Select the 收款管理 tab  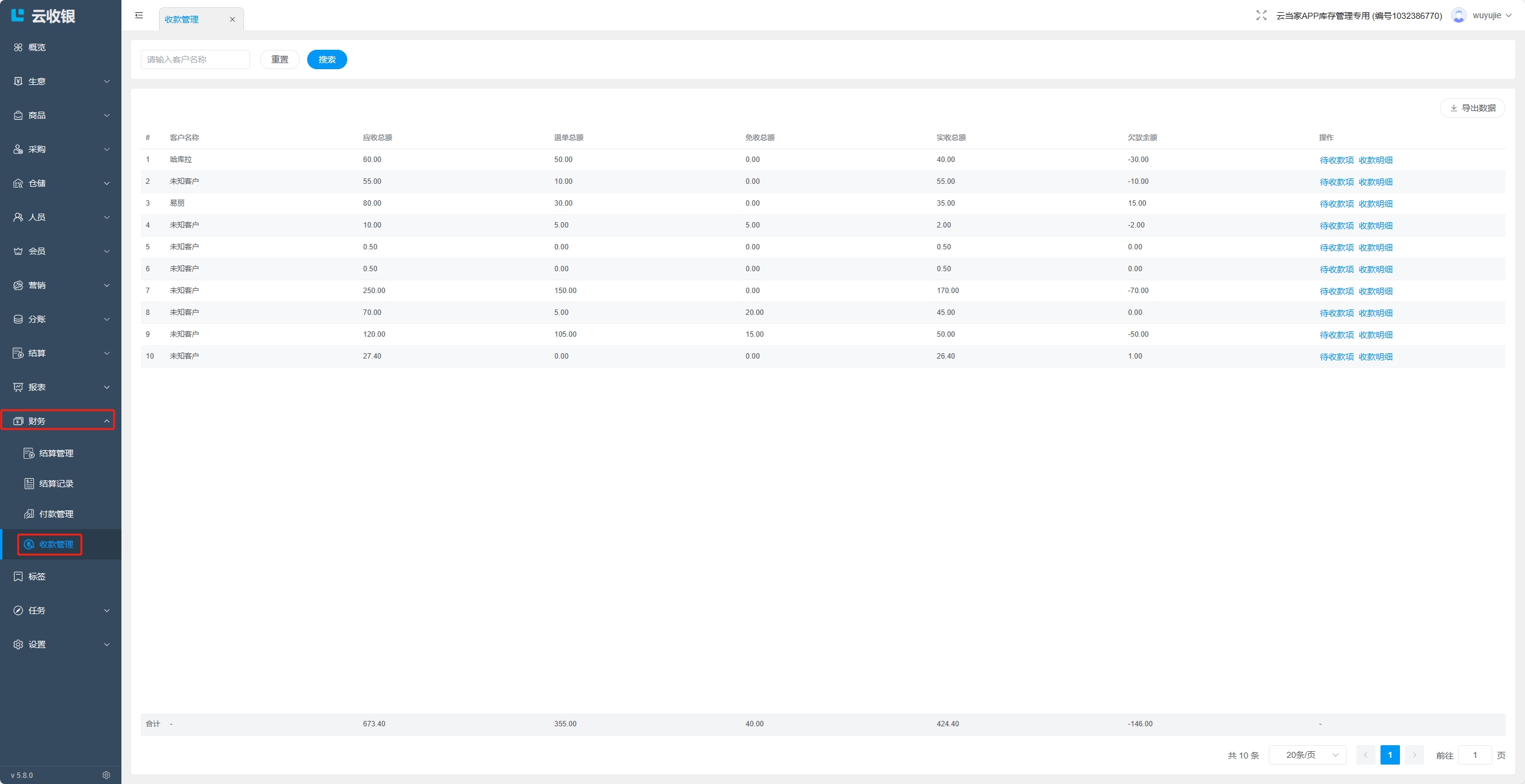pos(182,19)
